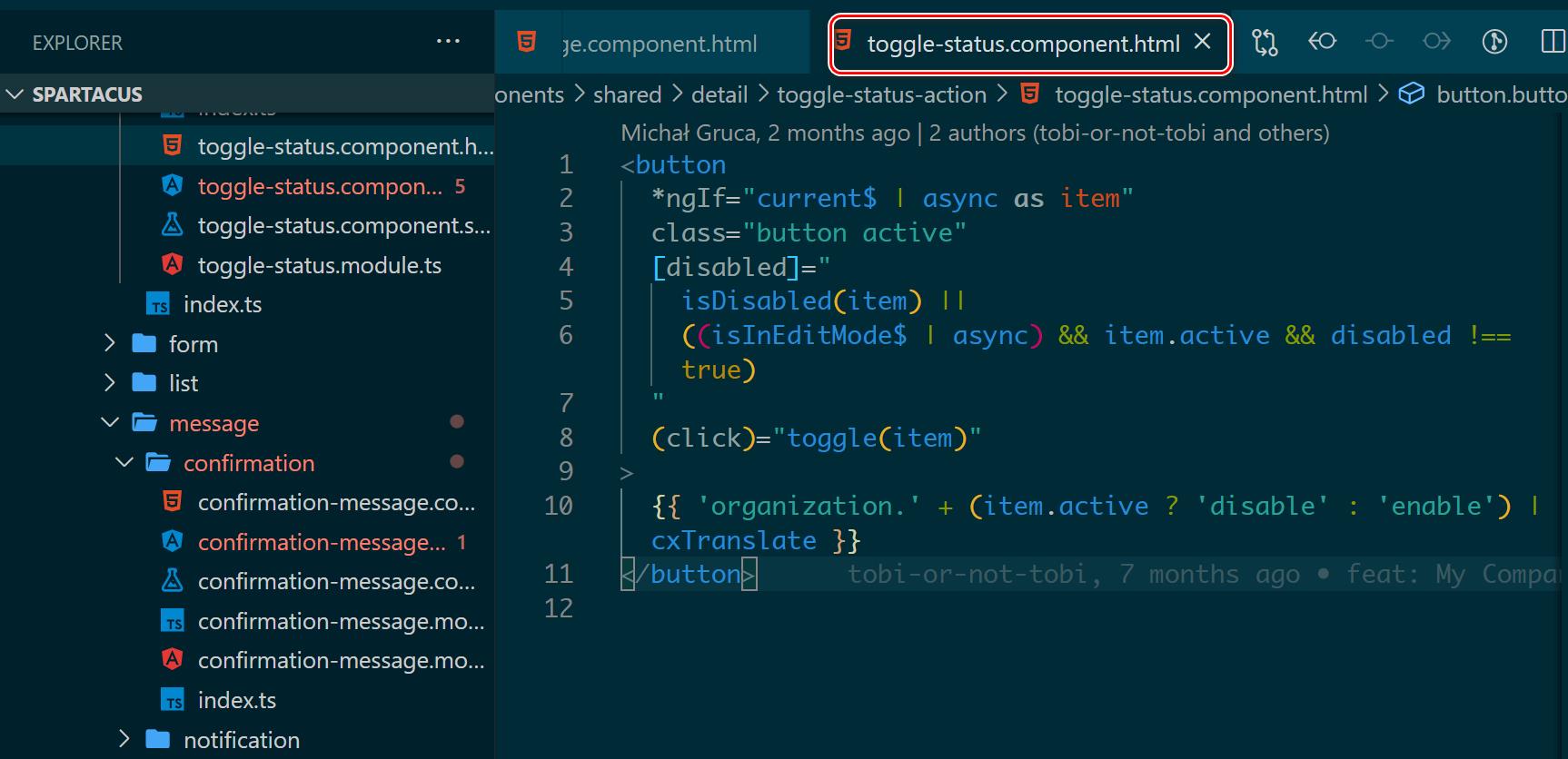Click the form folder icon
The width and height of the screenshot is (1568, 759).
pyautogui.click(x=144, y=343)
